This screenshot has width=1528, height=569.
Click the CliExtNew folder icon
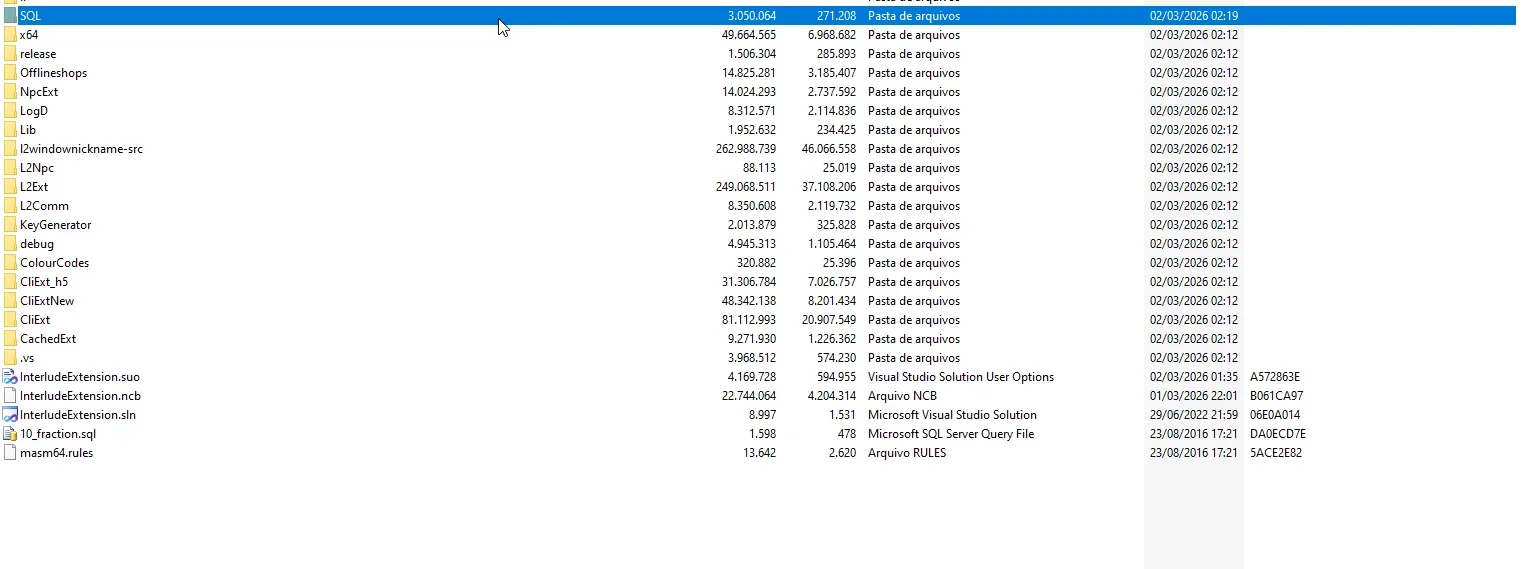[10, 301]
